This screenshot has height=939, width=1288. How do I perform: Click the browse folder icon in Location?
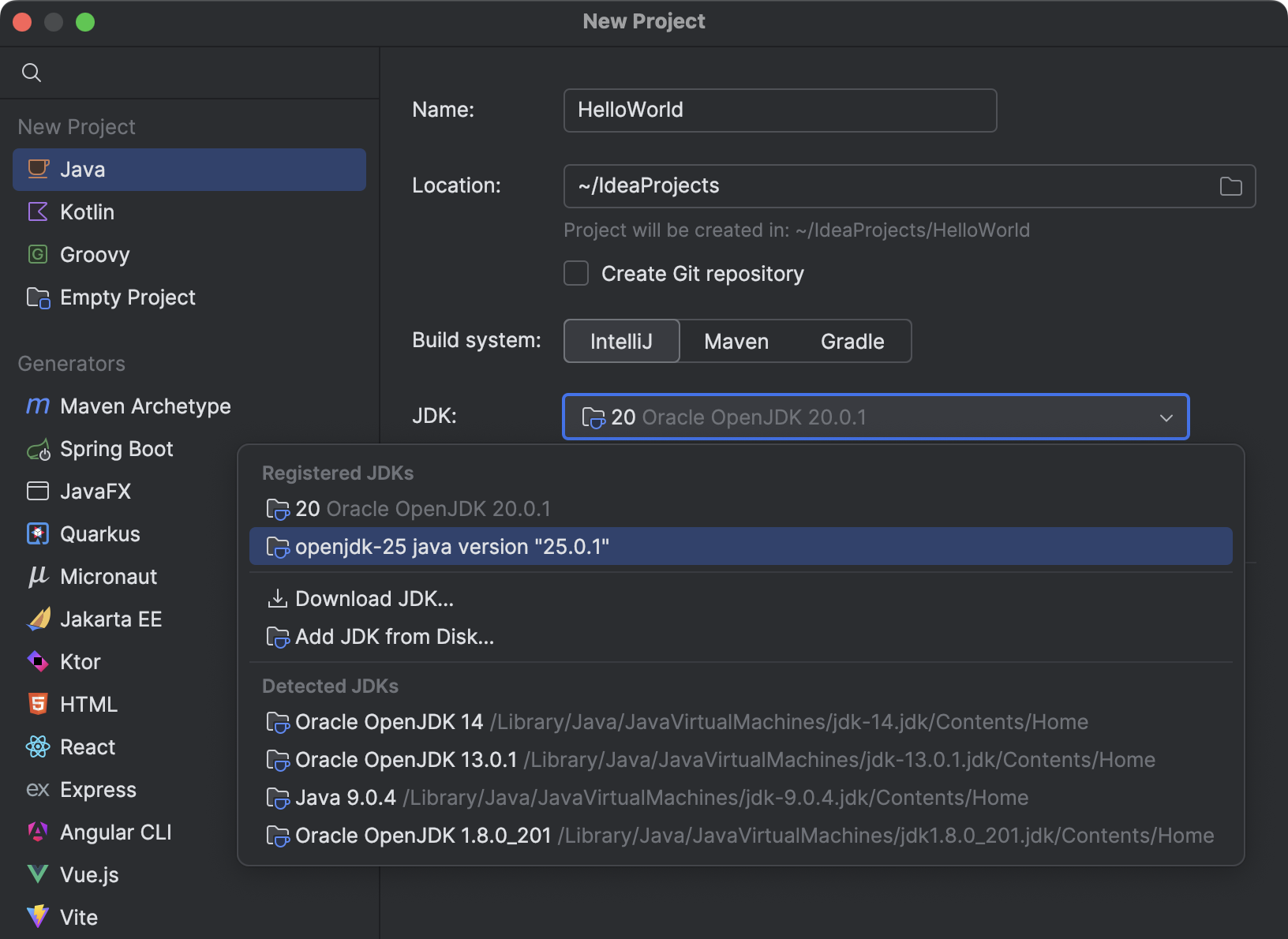(x=1230, y=186)
